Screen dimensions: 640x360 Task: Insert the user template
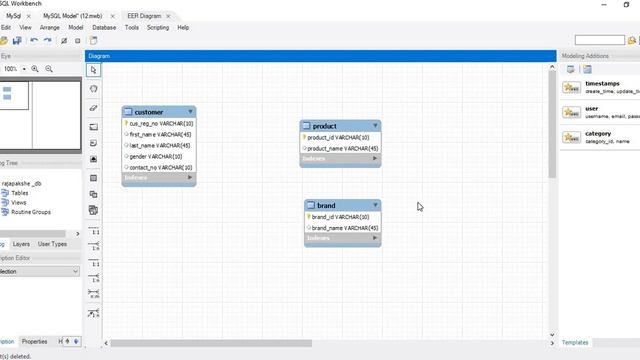pyautogui.click(x=600, y=112)
